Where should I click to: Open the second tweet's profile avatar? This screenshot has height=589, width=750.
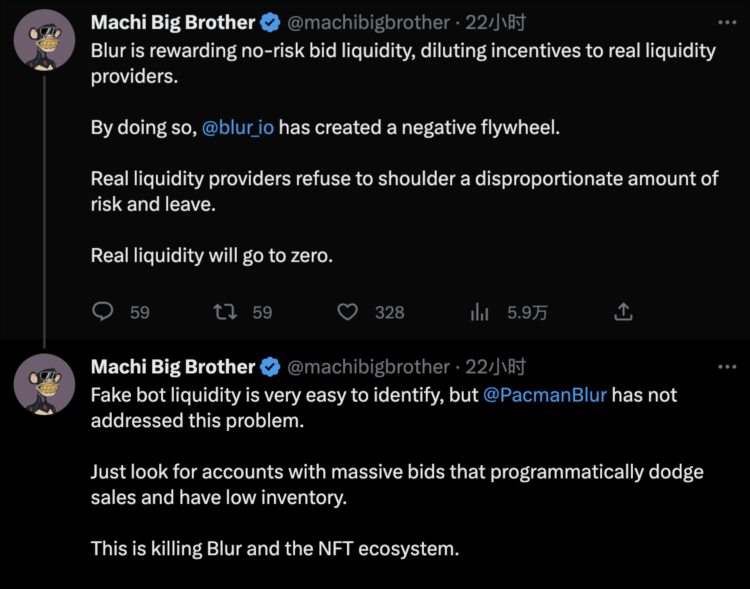click(44, 385)
